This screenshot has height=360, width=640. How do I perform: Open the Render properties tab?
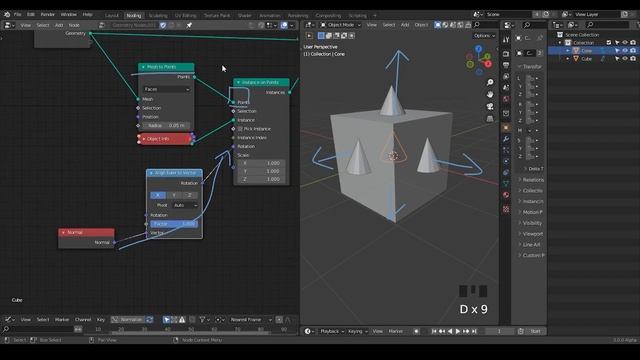coord(506,53)
